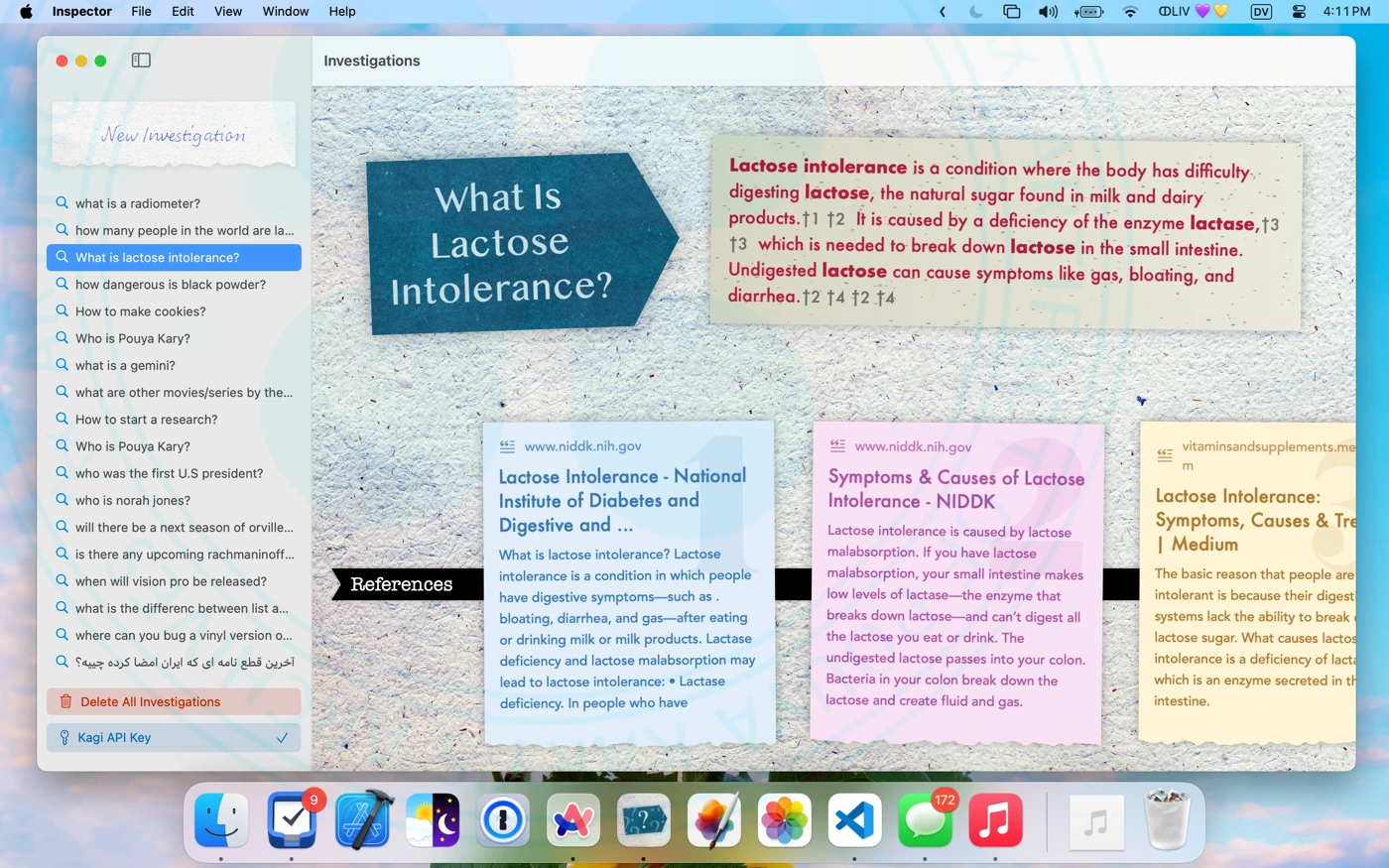Toggle the sidebar visibility icon
1389x868 pixels.
click(x=141, y=61)
